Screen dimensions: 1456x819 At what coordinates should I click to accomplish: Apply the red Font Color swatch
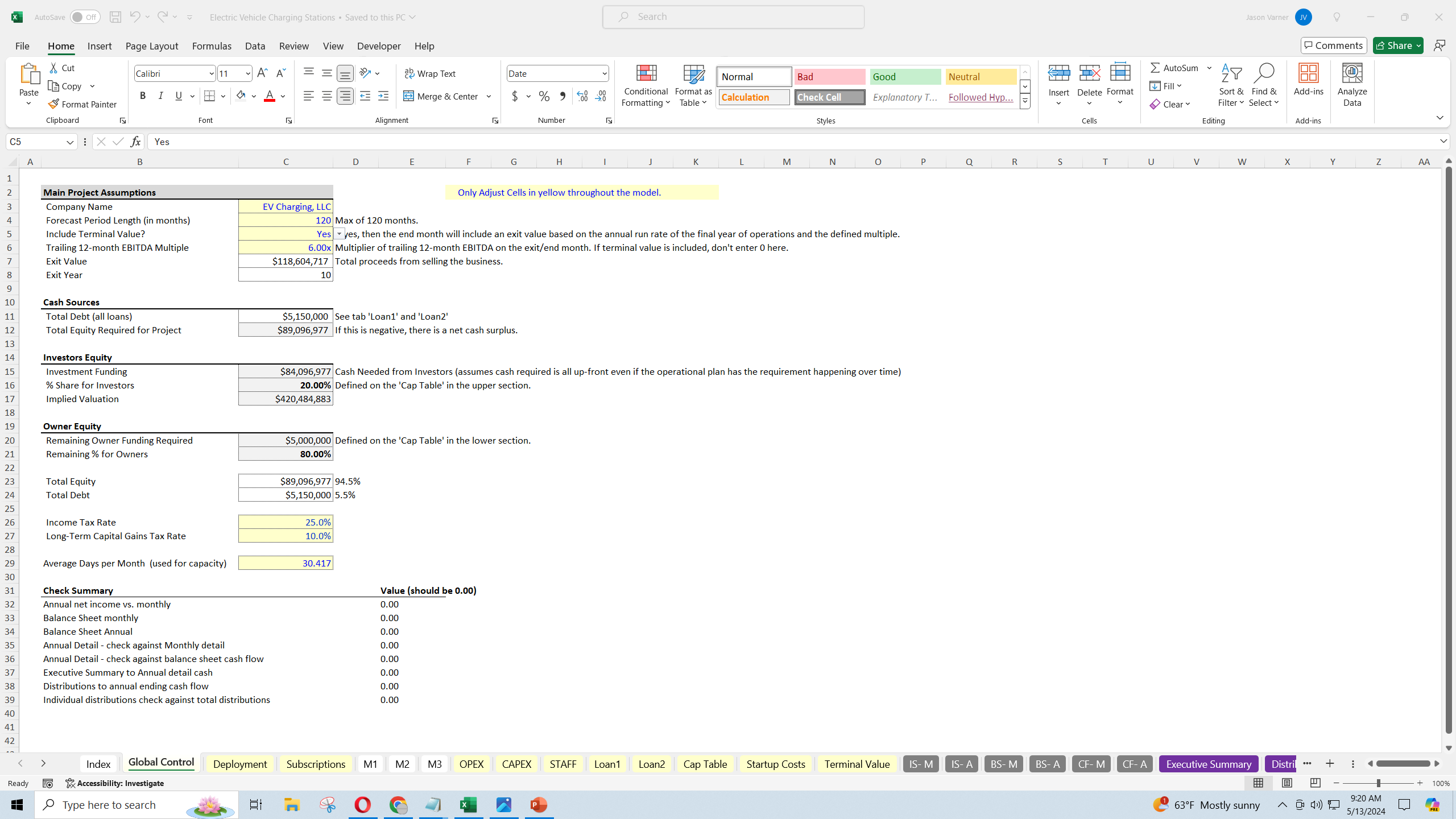tap(270, 96)
